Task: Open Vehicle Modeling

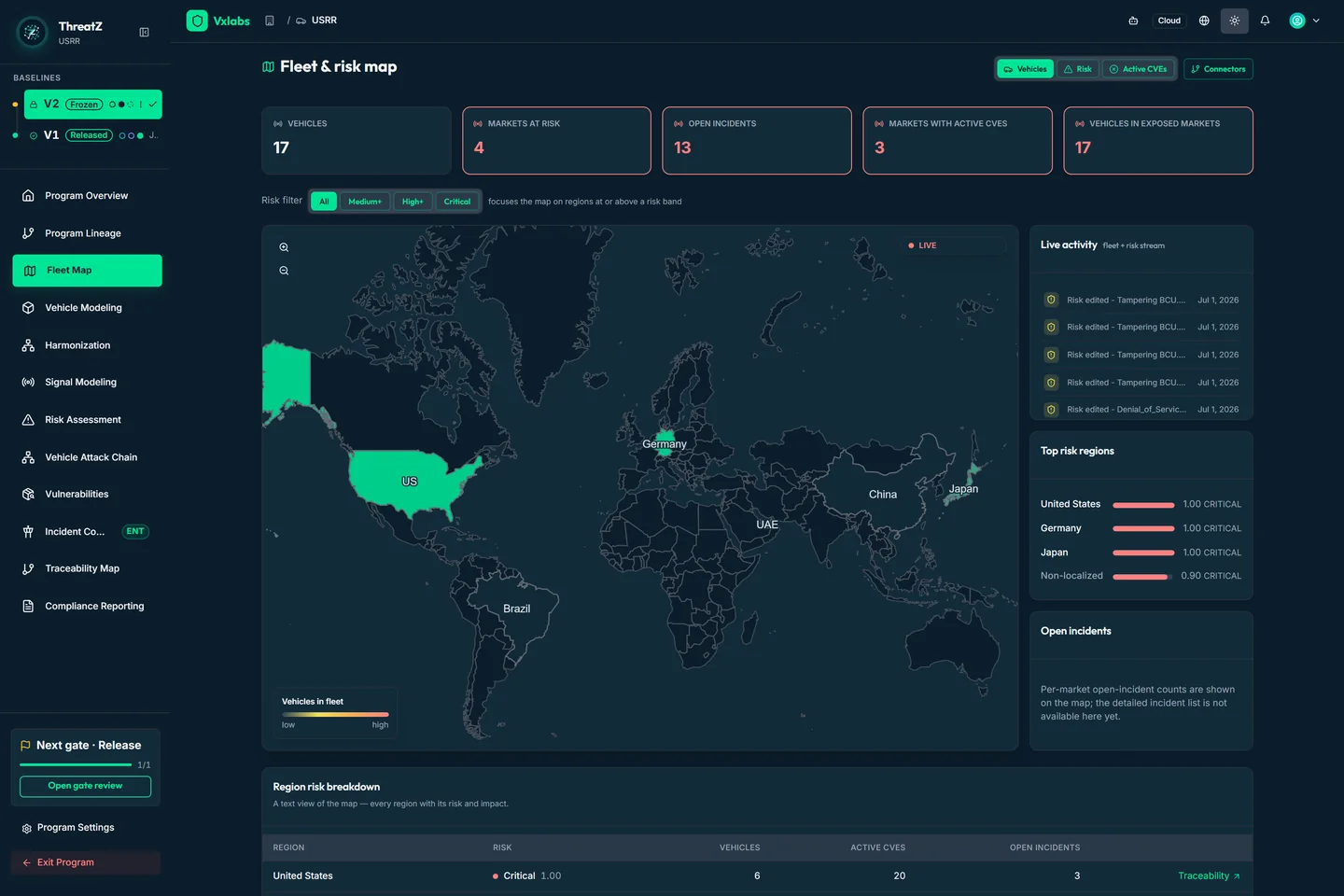Action: [x=87, y=308]
